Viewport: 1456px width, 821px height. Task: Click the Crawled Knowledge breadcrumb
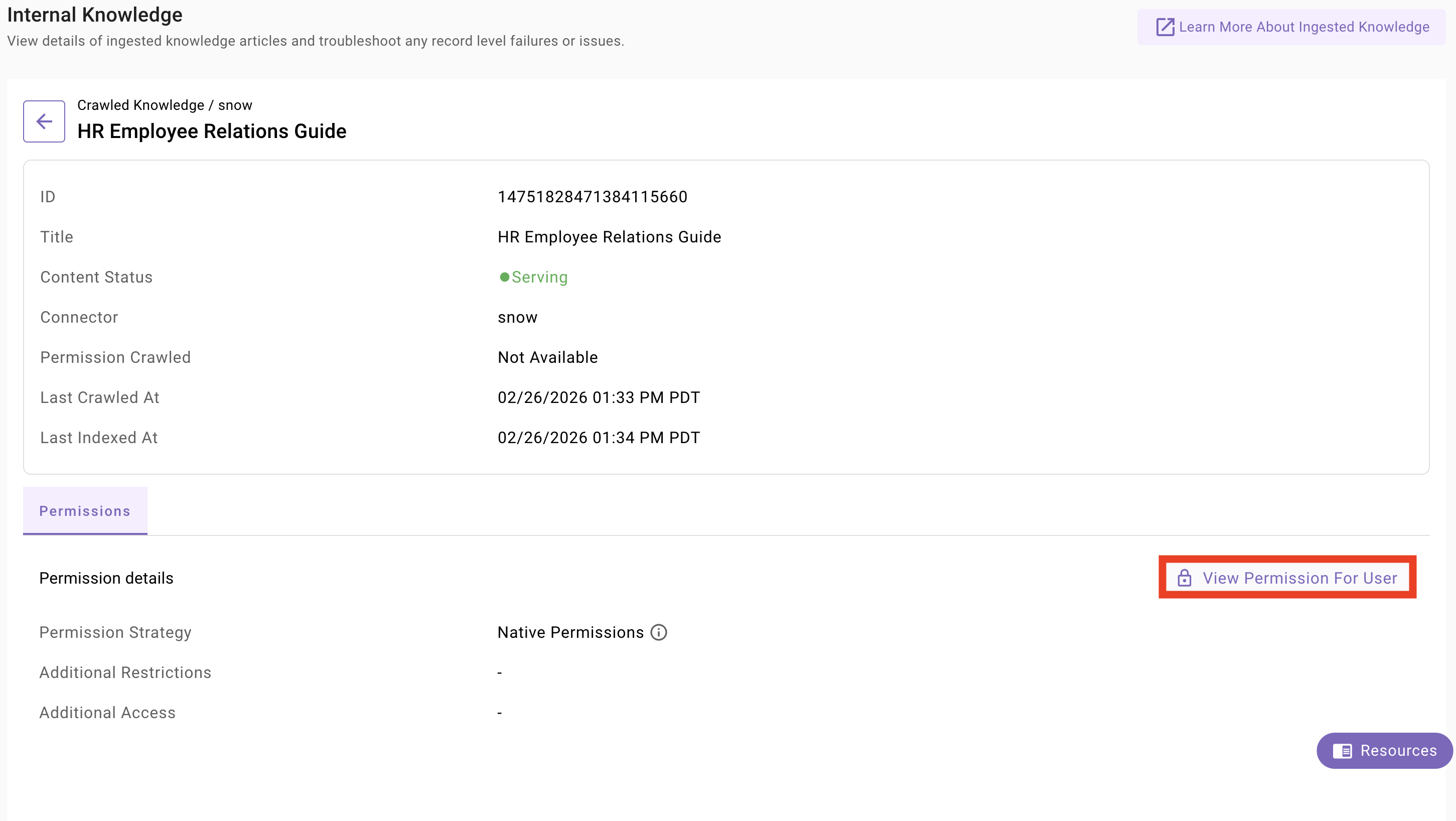[x=140, y=105]
